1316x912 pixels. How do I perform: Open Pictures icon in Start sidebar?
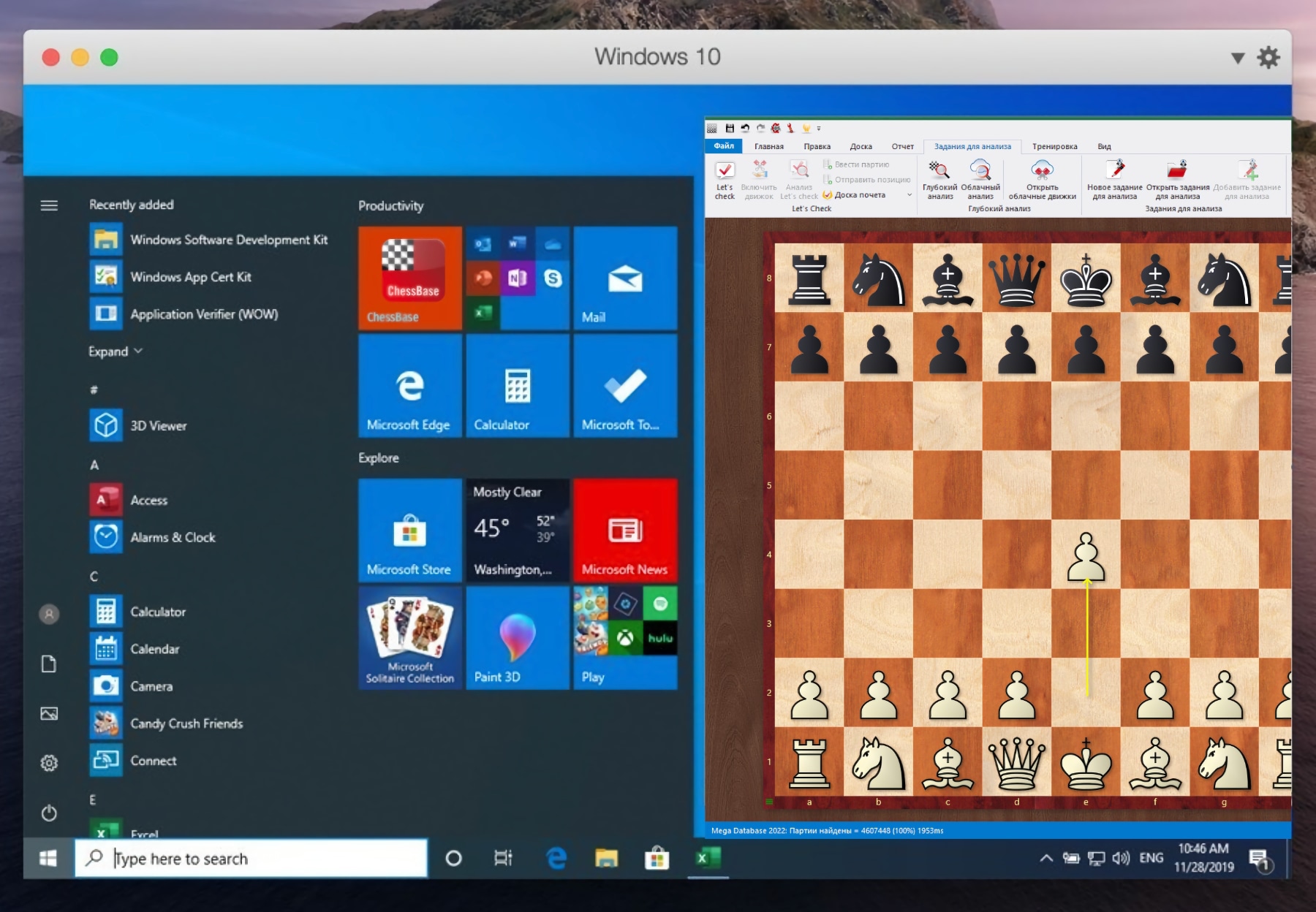pos(49,713)
